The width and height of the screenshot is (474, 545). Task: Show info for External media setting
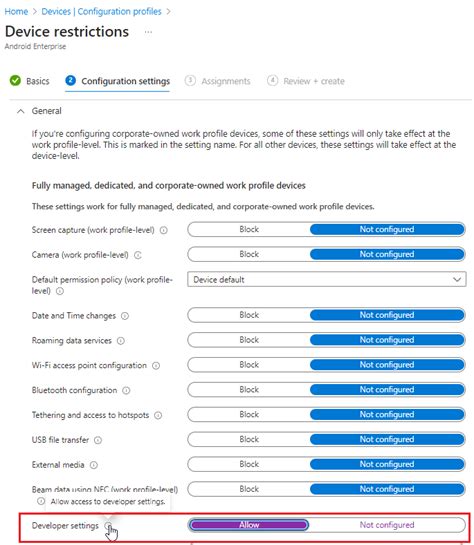coord(94,465)
